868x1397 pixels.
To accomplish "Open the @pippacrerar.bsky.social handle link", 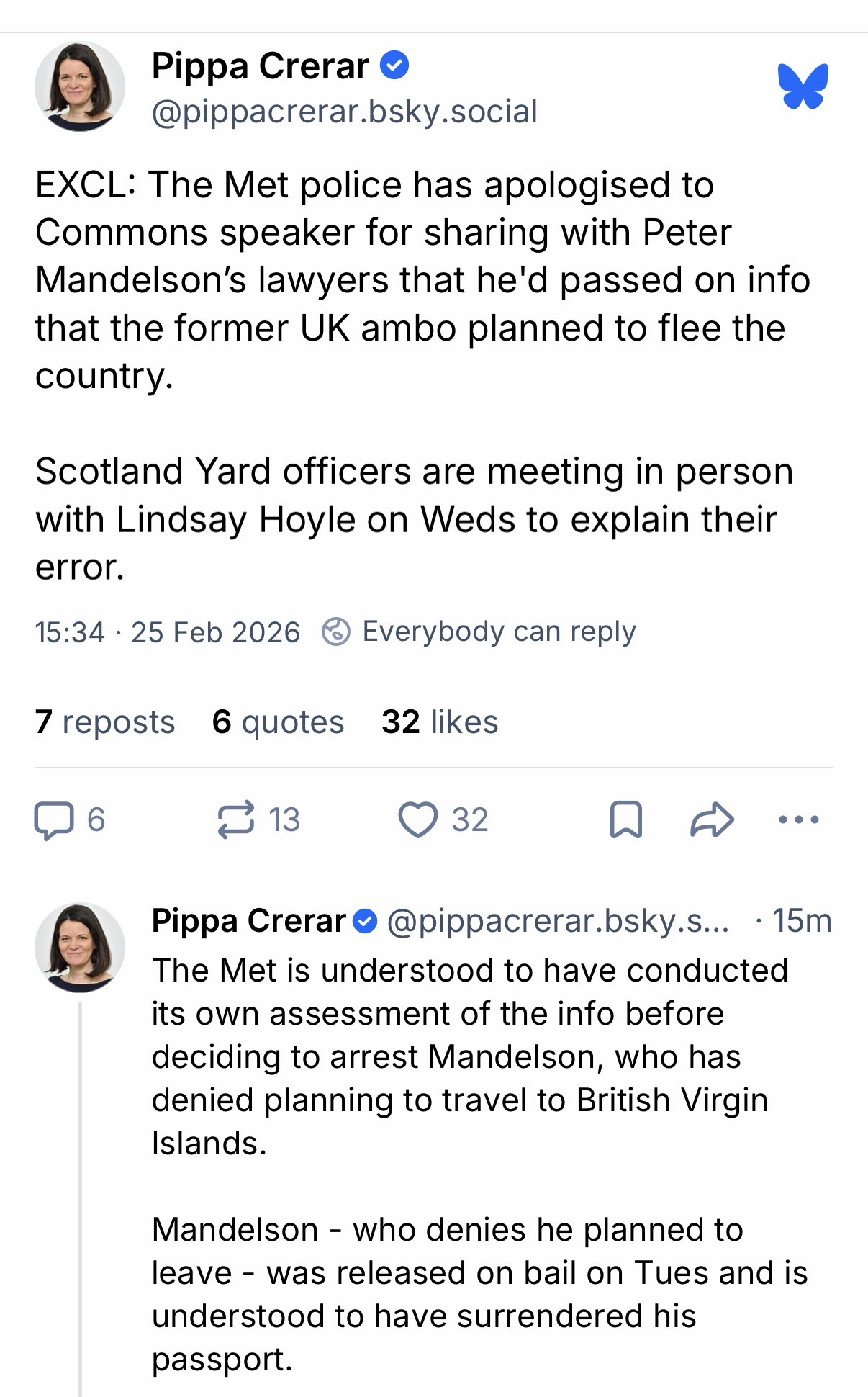I will (x=344, y=112).
